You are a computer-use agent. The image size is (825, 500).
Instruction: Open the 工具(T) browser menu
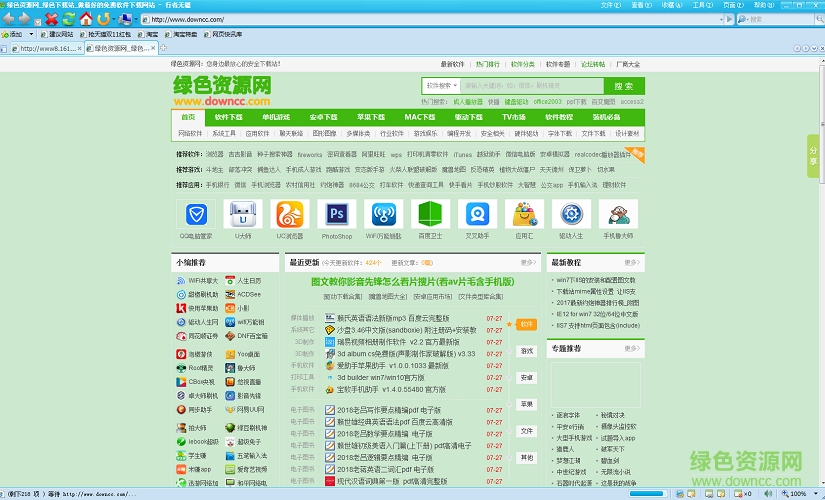pyautogui.click(x=699, y=5)
